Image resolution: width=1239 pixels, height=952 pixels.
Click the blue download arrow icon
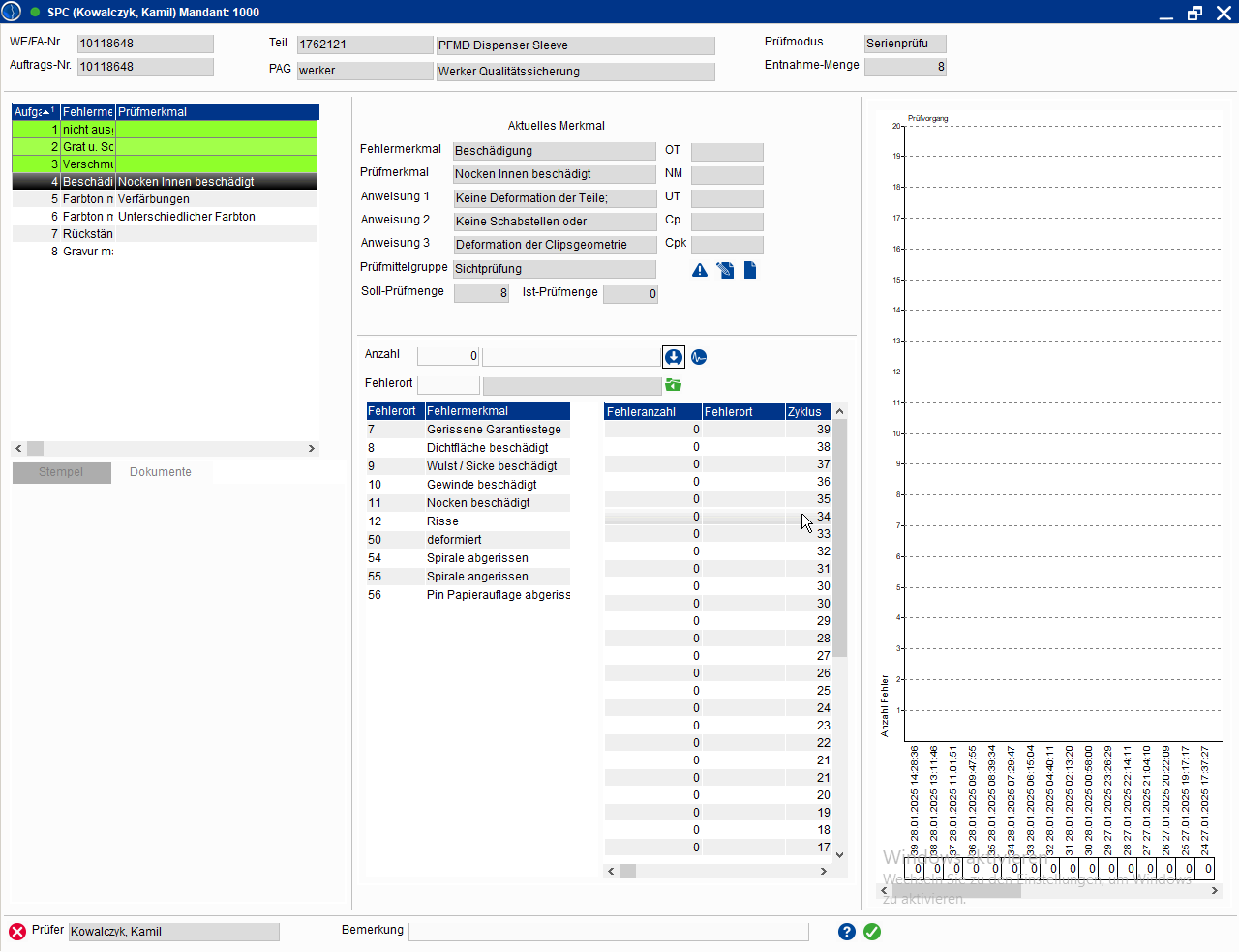pos(674,357)
